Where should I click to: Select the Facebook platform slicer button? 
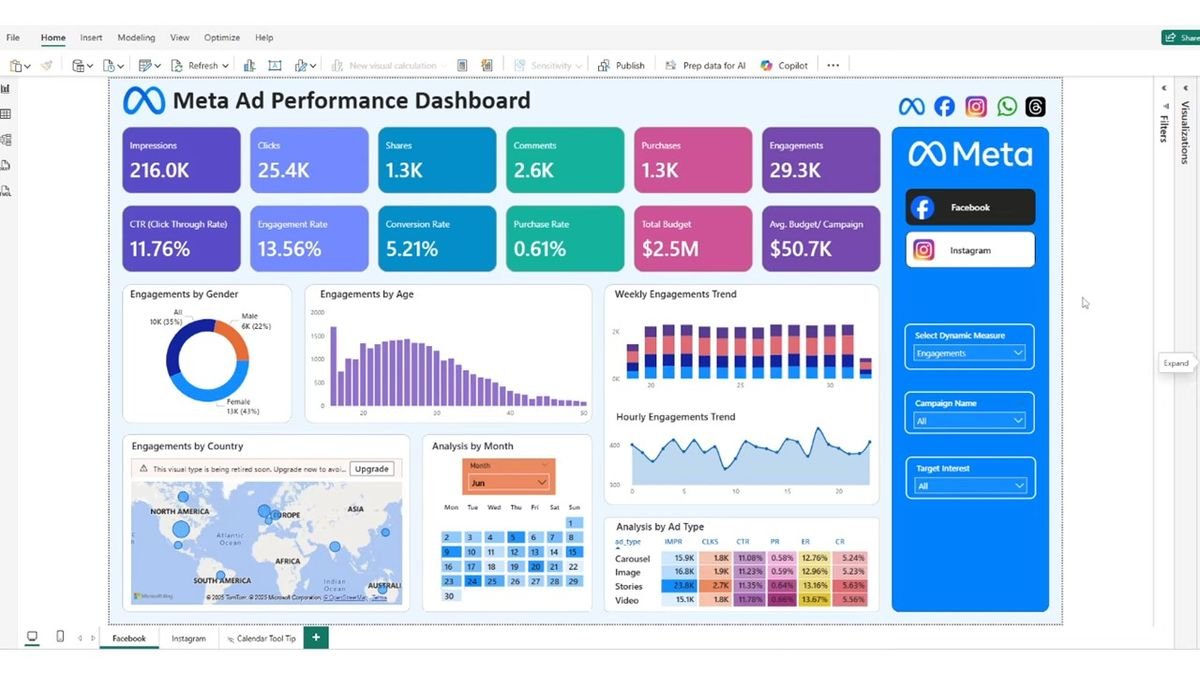[971, 207]
